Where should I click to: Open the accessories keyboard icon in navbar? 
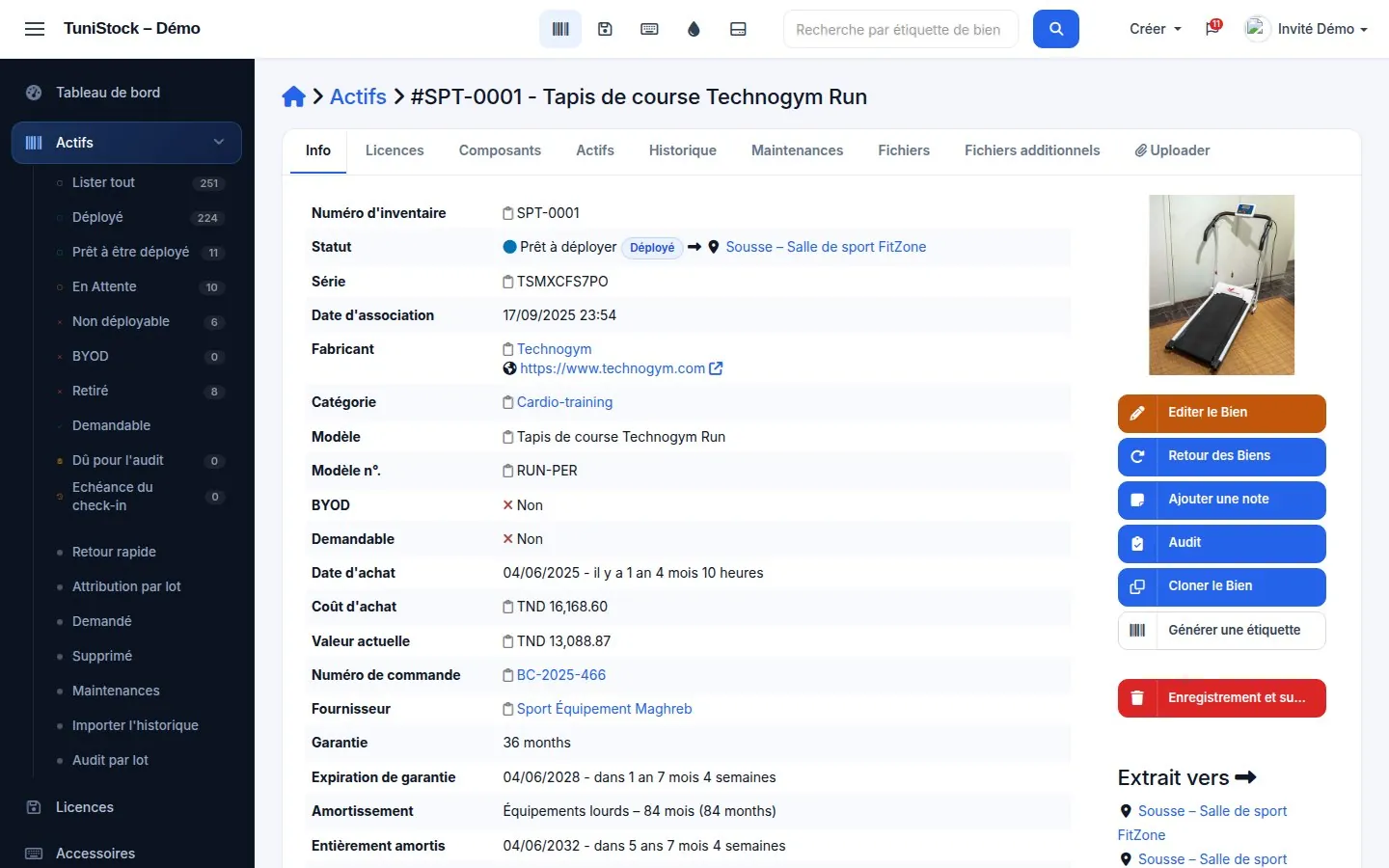649,29
